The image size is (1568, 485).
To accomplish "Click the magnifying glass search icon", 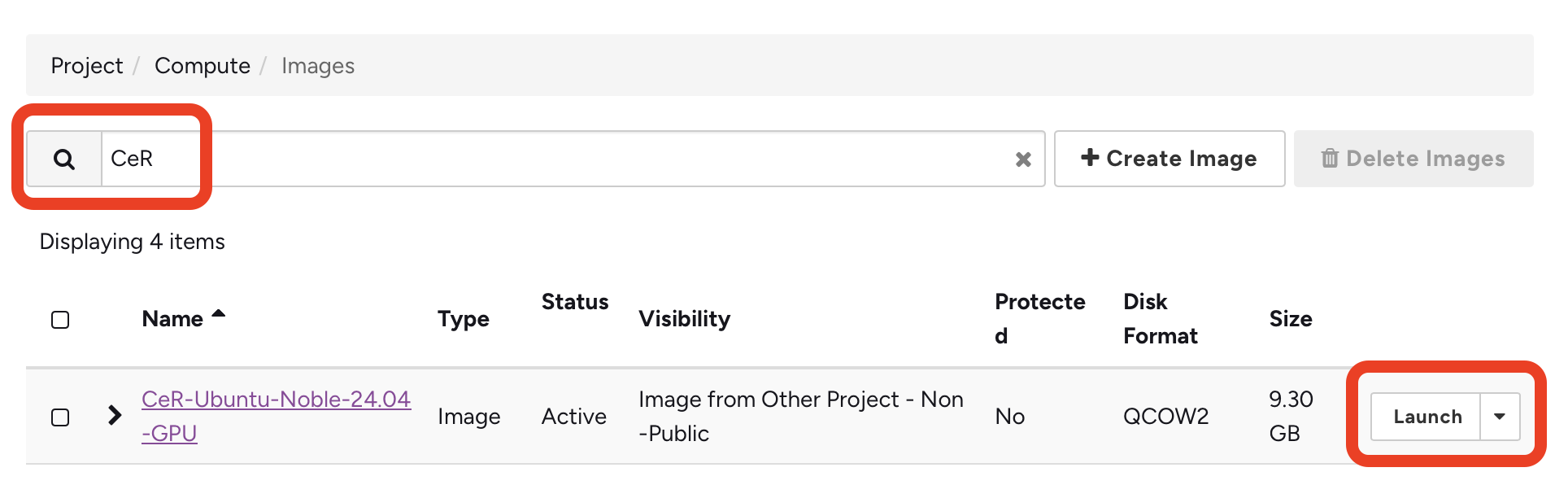I will (64, 159).
